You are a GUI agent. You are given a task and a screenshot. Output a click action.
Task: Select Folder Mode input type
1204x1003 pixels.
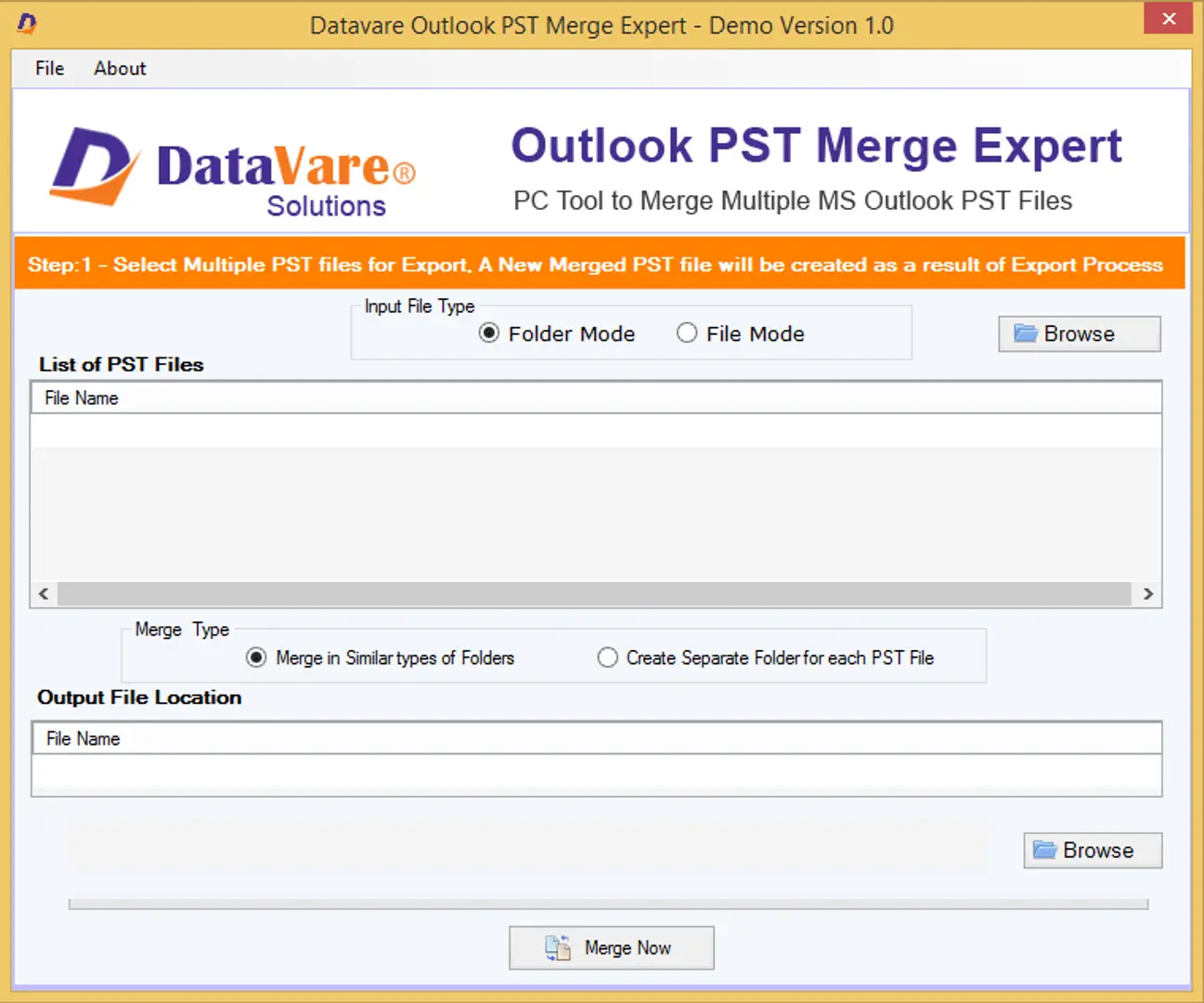(489, 333)
